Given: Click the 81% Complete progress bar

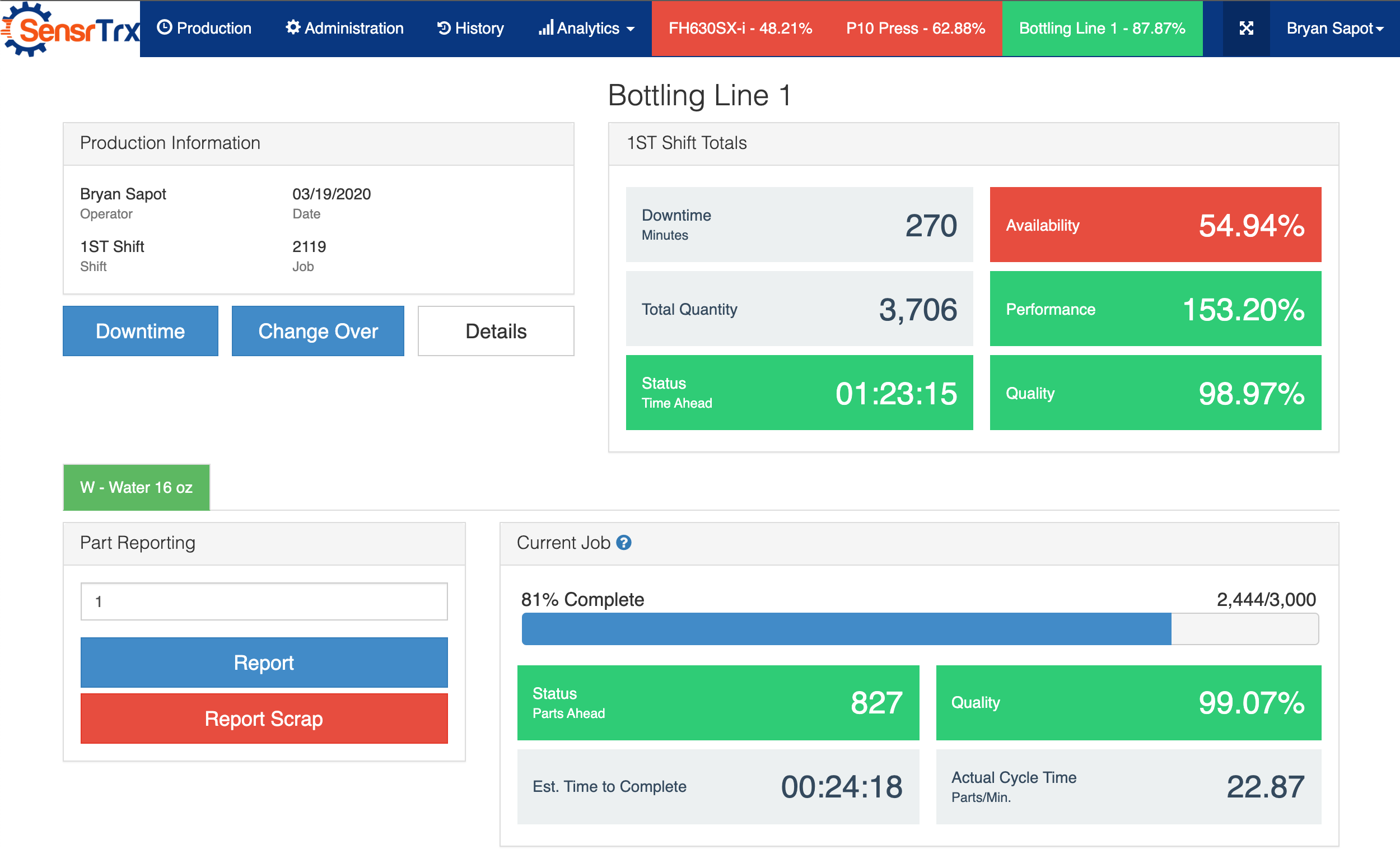Looking at the screenshot, I should click(x=919, y=628).
